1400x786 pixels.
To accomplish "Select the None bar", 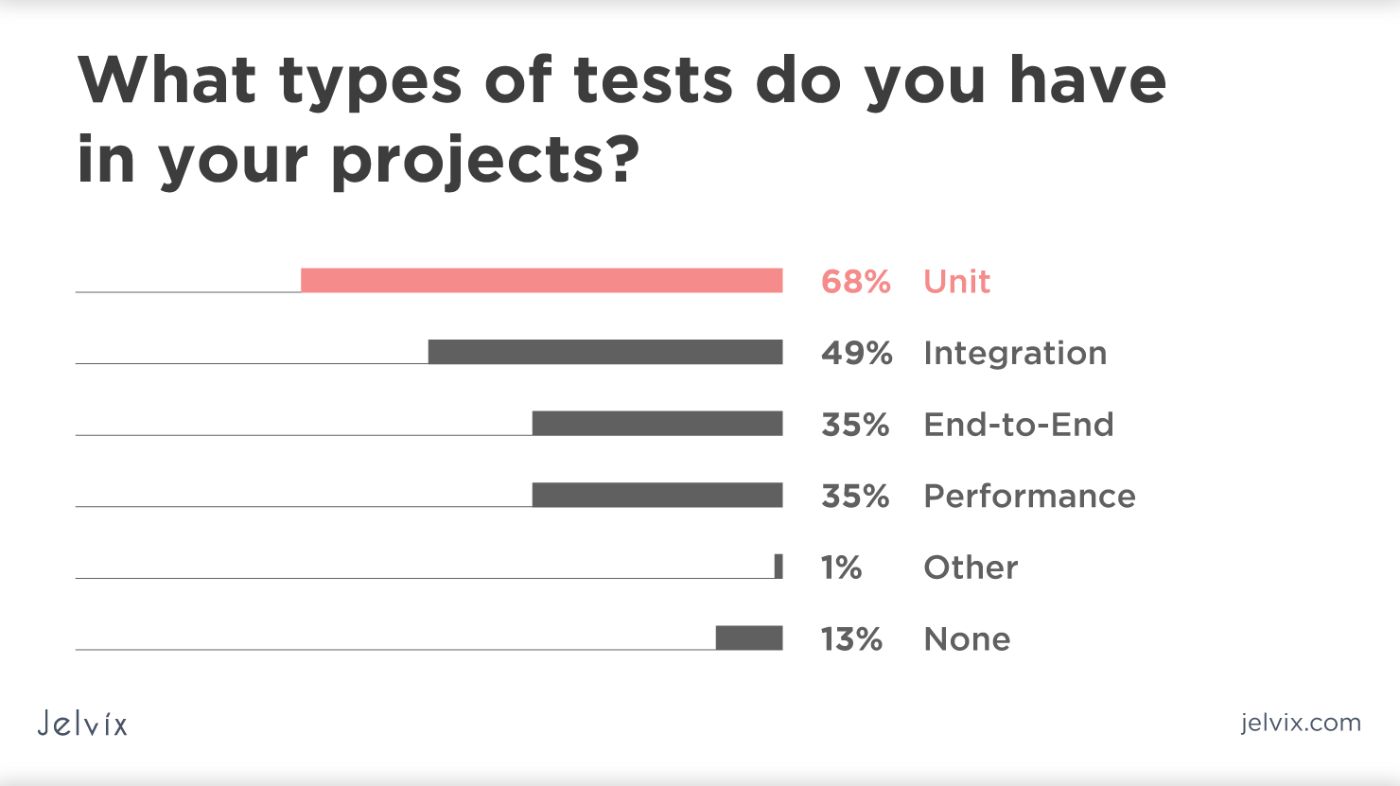I will (749, 638).
